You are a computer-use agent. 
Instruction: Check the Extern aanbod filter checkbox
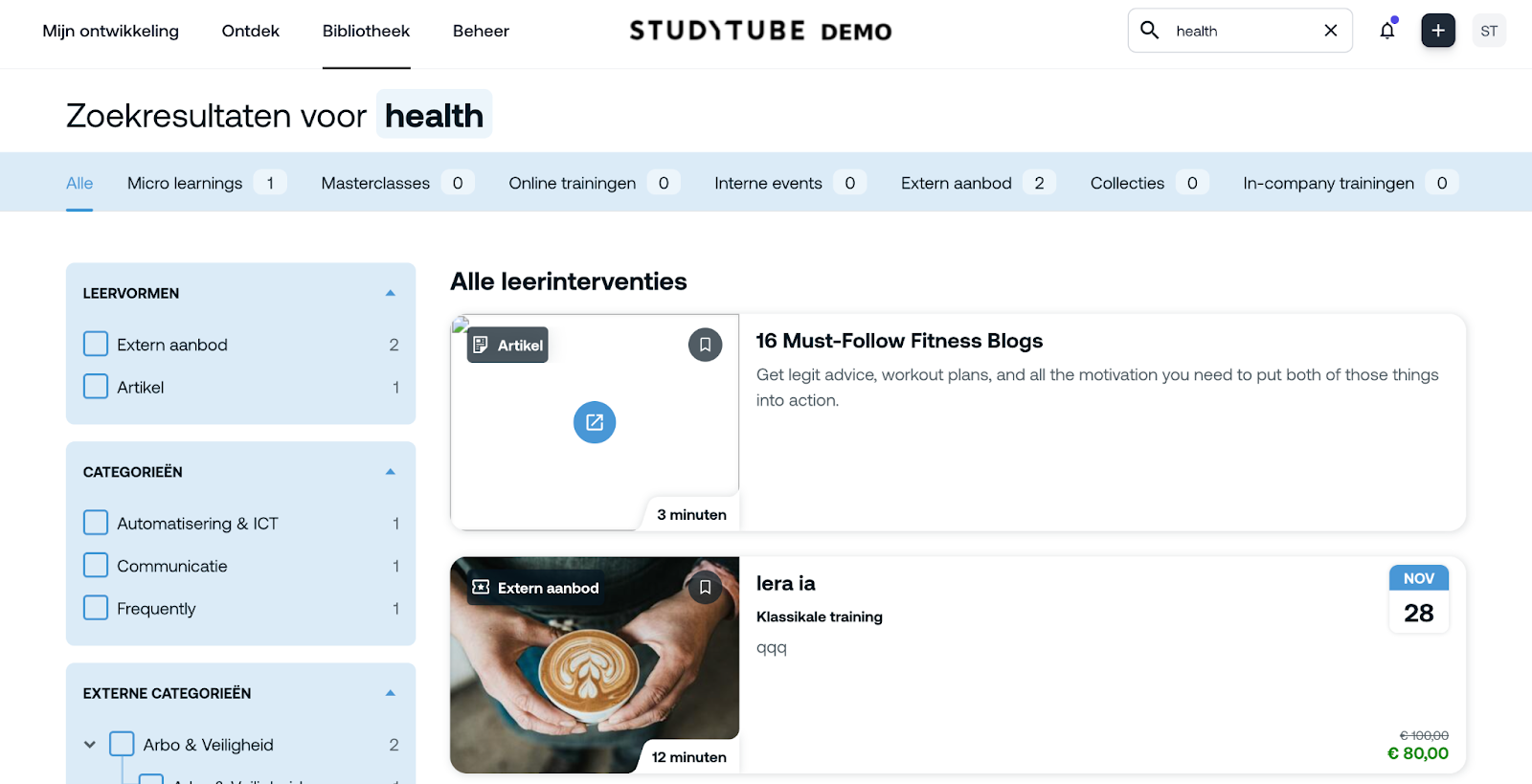96,344
